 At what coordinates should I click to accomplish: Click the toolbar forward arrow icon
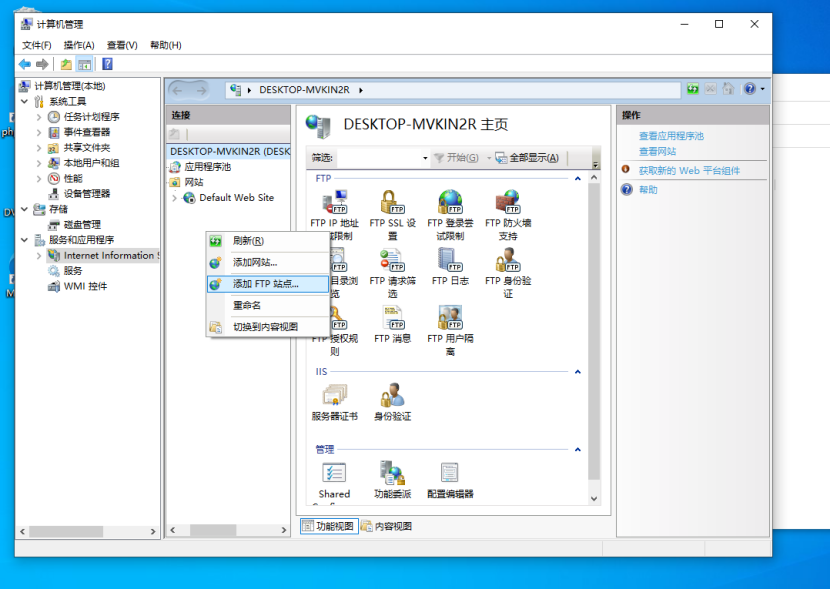[42, 64]
